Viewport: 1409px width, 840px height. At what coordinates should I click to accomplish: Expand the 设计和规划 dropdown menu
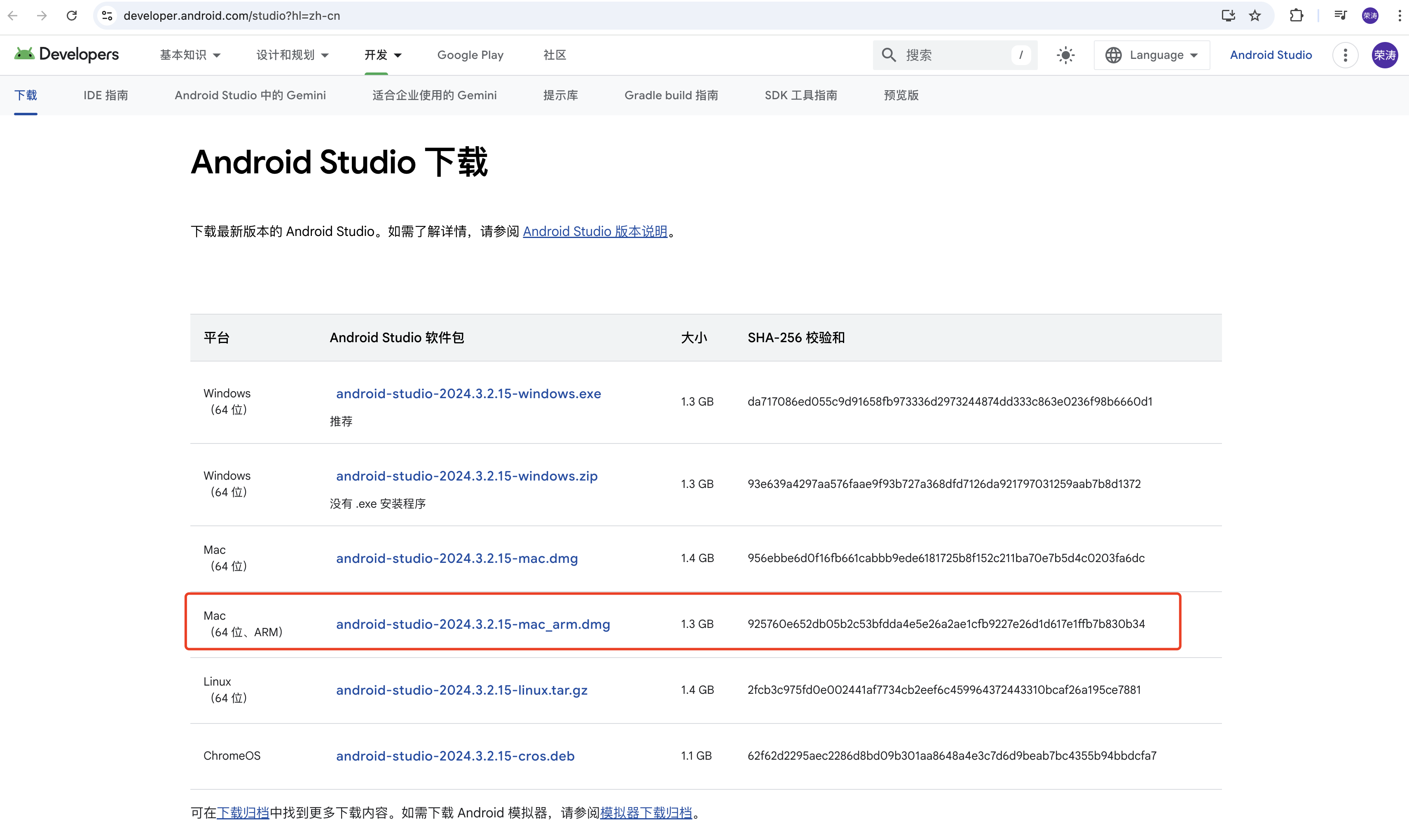coord(292,55)
